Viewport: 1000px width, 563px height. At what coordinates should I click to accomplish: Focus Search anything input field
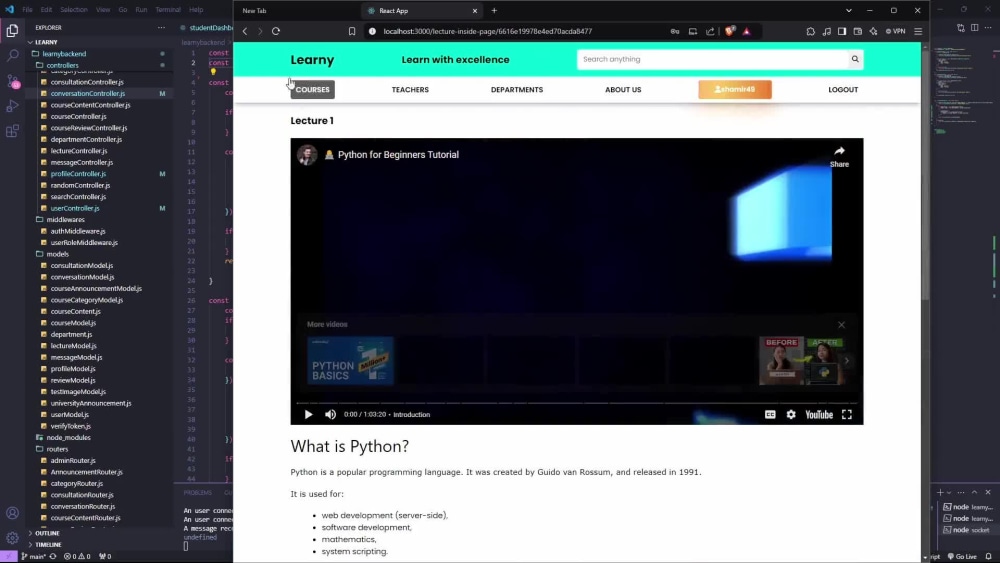pyautogui.click(x=712, y=59)
